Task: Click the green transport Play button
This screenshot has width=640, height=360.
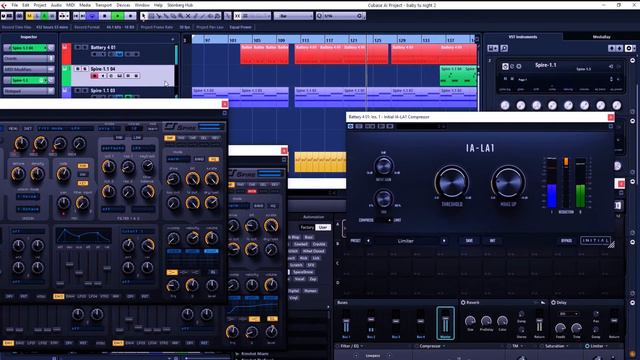Action: (118, 16)
